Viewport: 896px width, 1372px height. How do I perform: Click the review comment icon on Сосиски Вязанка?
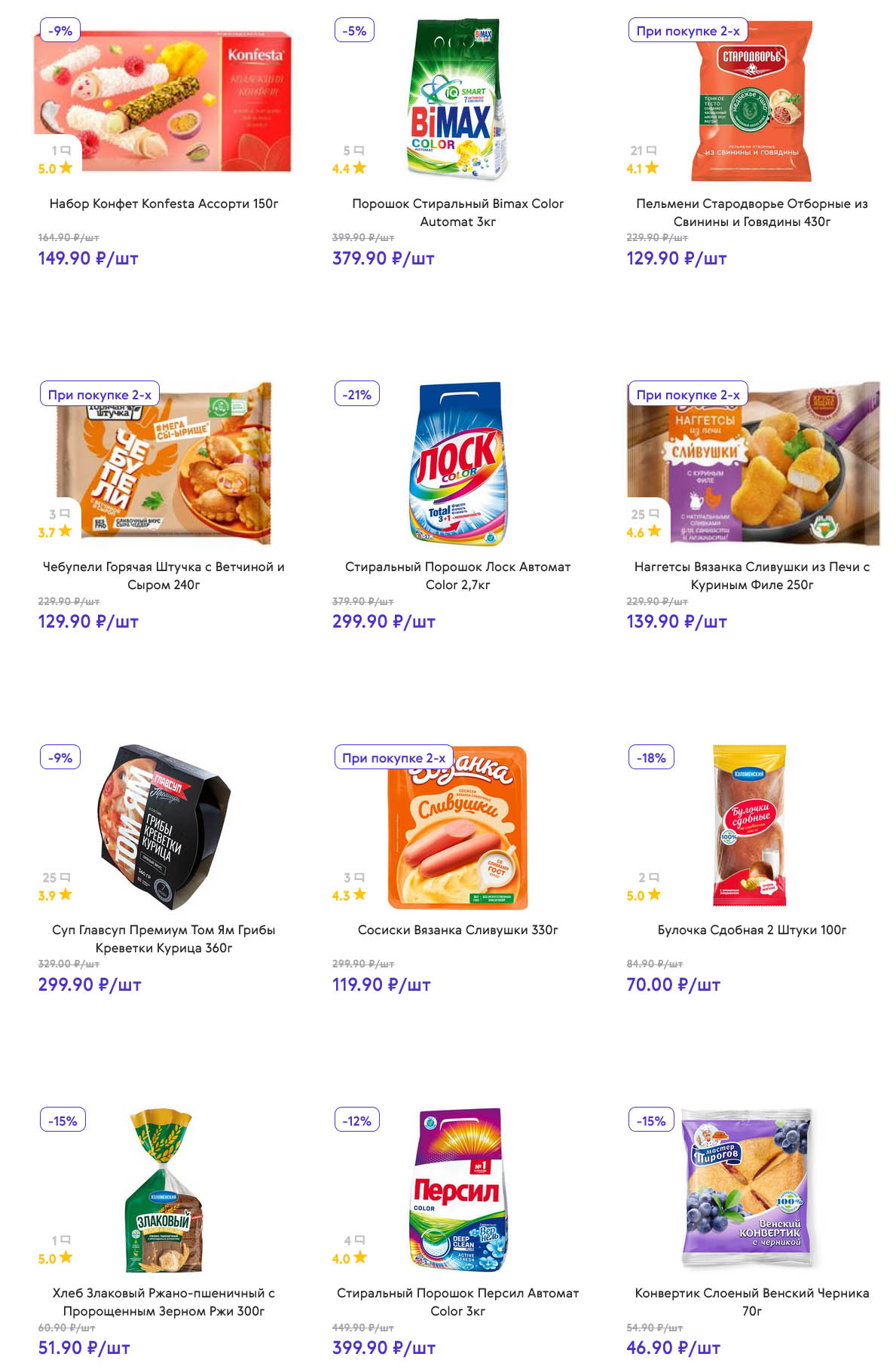[359, 877]
